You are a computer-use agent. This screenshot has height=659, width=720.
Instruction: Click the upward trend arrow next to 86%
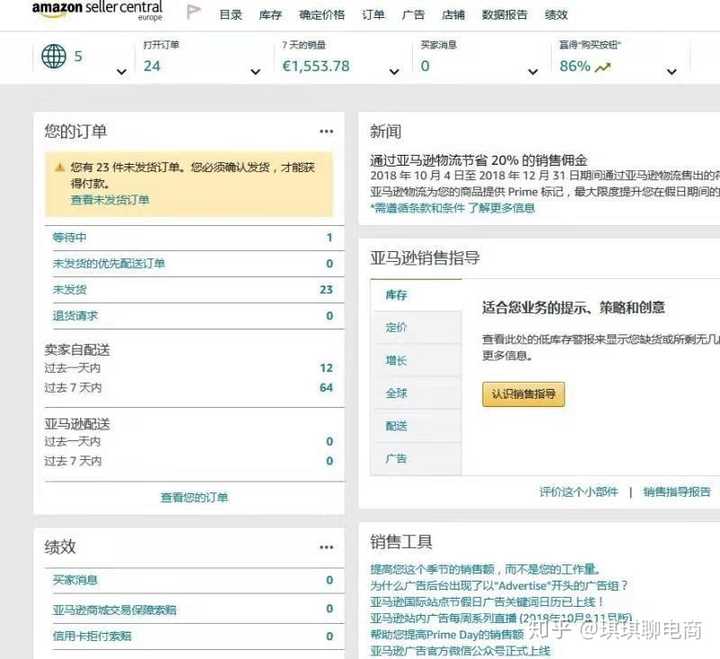click(x=602, y=68)
